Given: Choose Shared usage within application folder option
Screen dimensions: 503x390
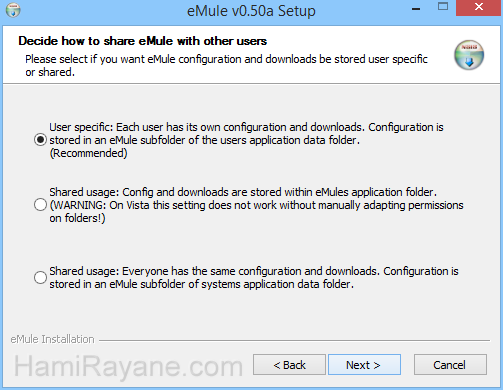Looking at the screenshot, I should 40,205.
